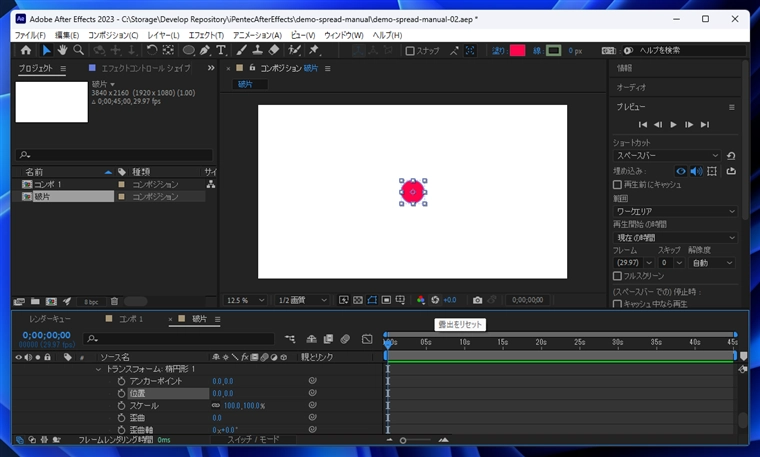Expand the 情報 panel header
This screenshot has height=457, width=760.
coord(624,68)
